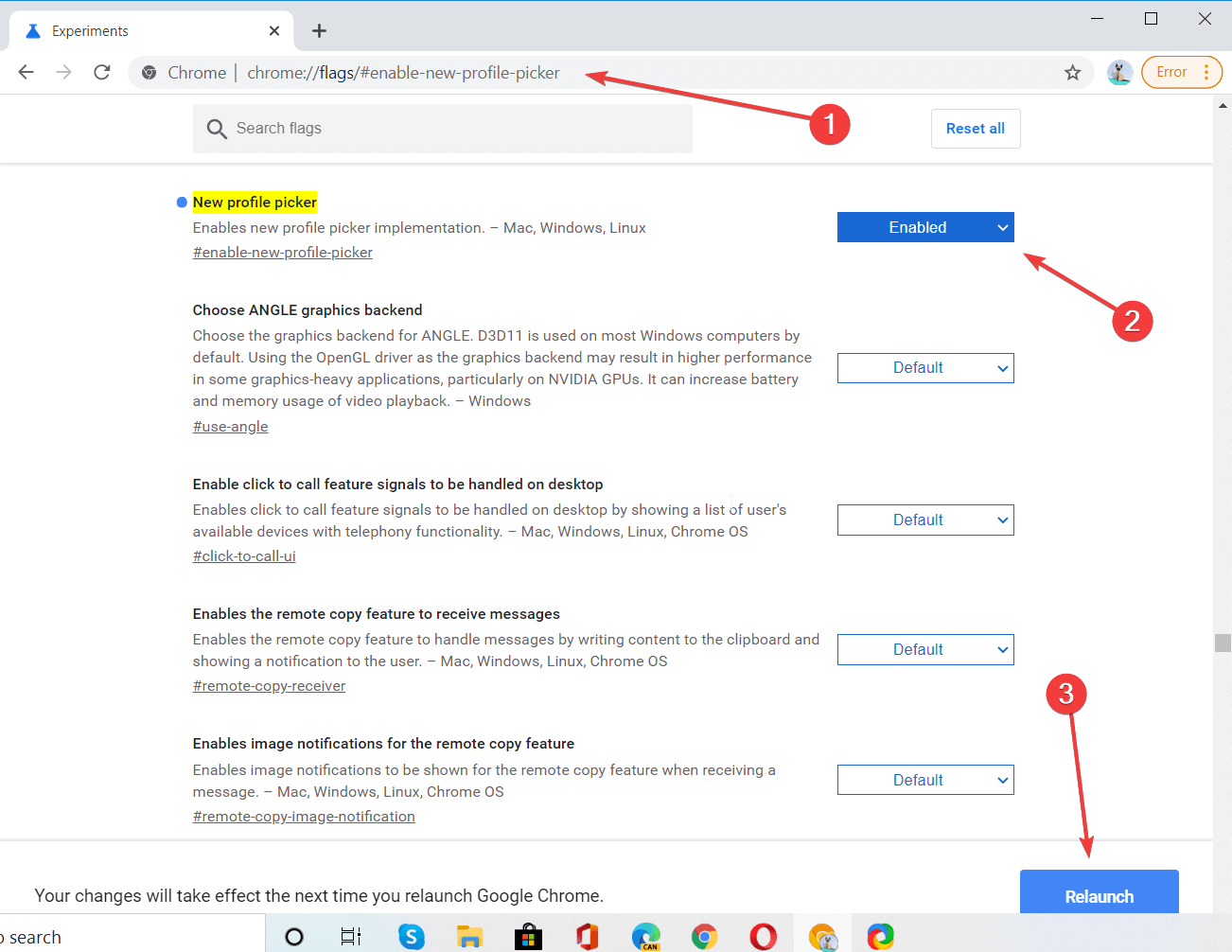The width and height of the screenshot is (1232, 952).
Task: Open a new browser tab
Action: pos(320,31)
